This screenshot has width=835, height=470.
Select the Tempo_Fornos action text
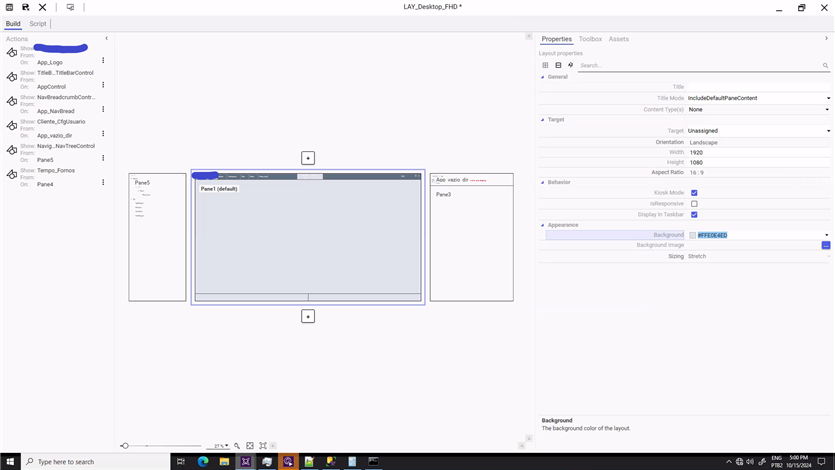click(x=56, y=171)
